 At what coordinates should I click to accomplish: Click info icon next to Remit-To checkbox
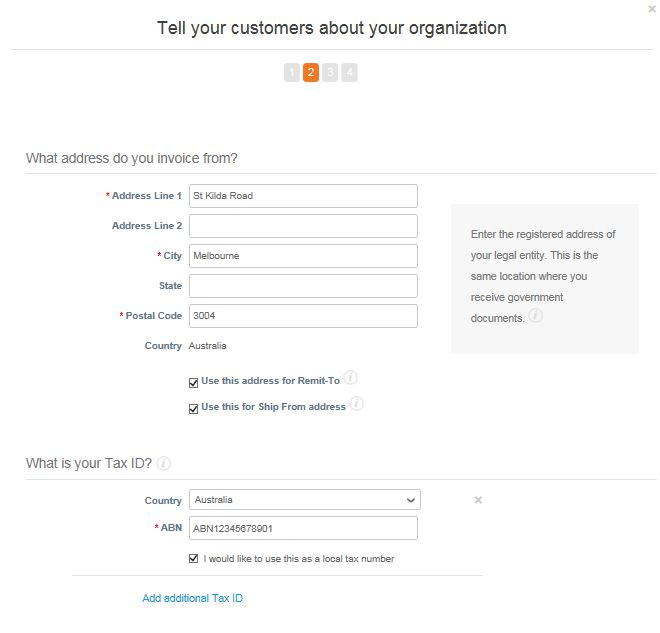[351, 378]
